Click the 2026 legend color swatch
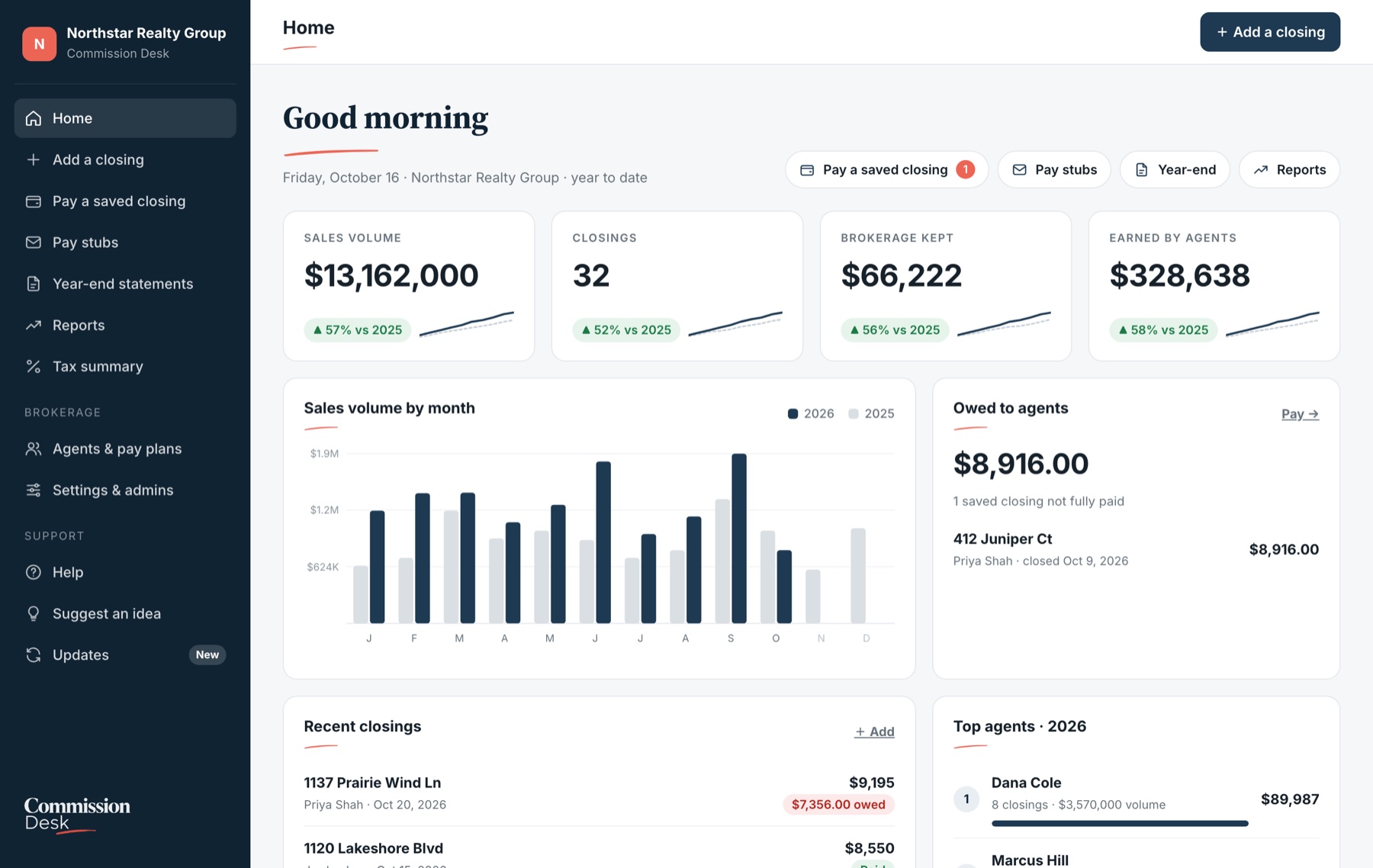 (x=793, y=413)
